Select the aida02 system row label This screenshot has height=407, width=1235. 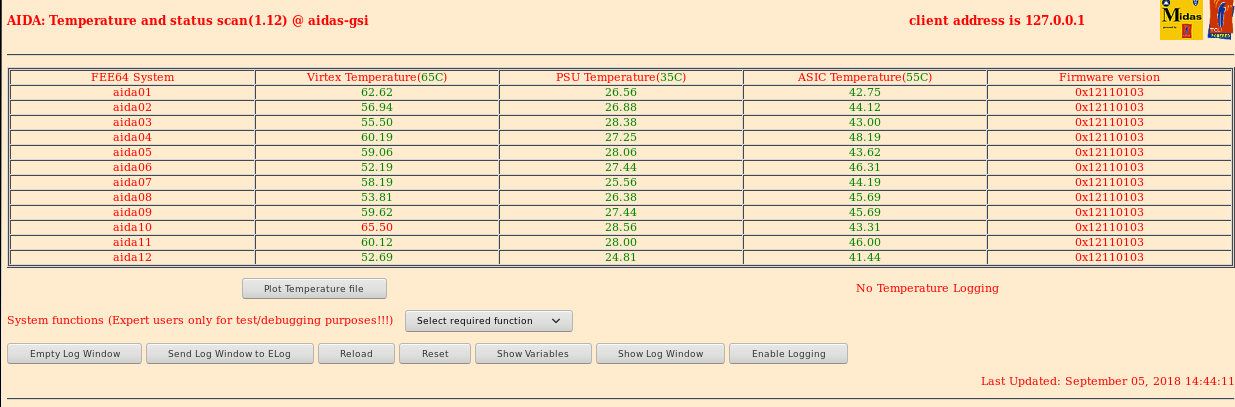[132, 107]
